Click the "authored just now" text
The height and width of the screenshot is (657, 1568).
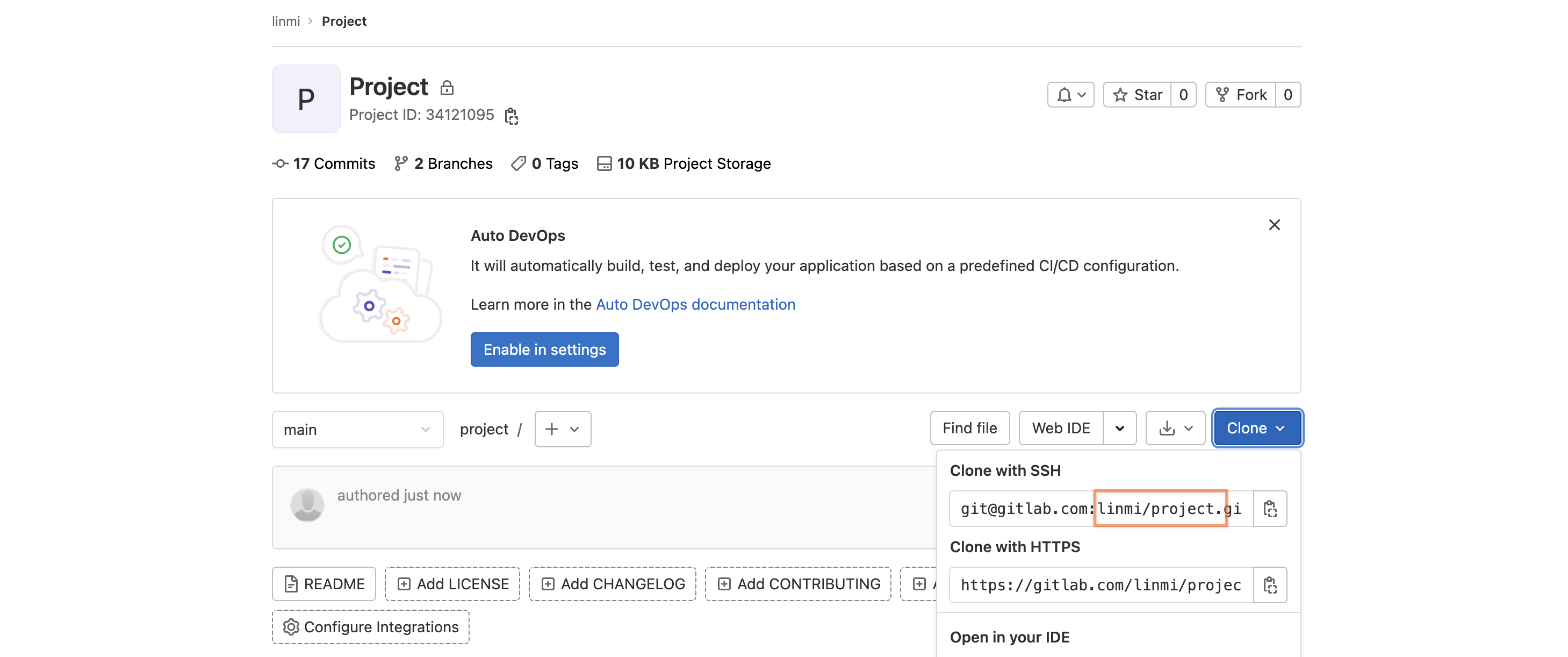[399, 496]
